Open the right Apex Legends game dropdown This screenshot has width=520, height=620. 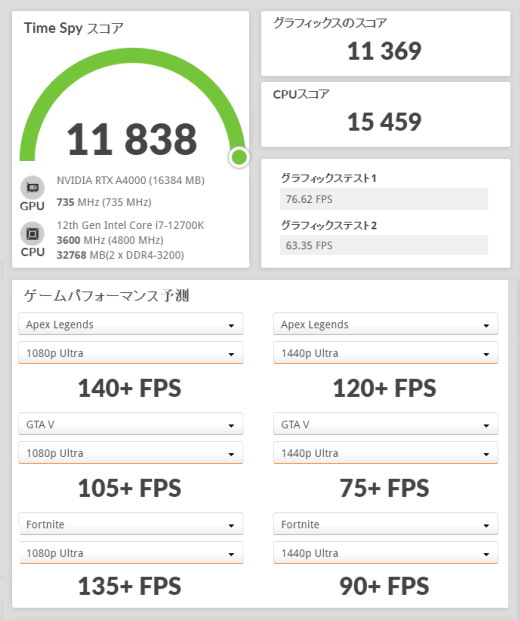386,324
